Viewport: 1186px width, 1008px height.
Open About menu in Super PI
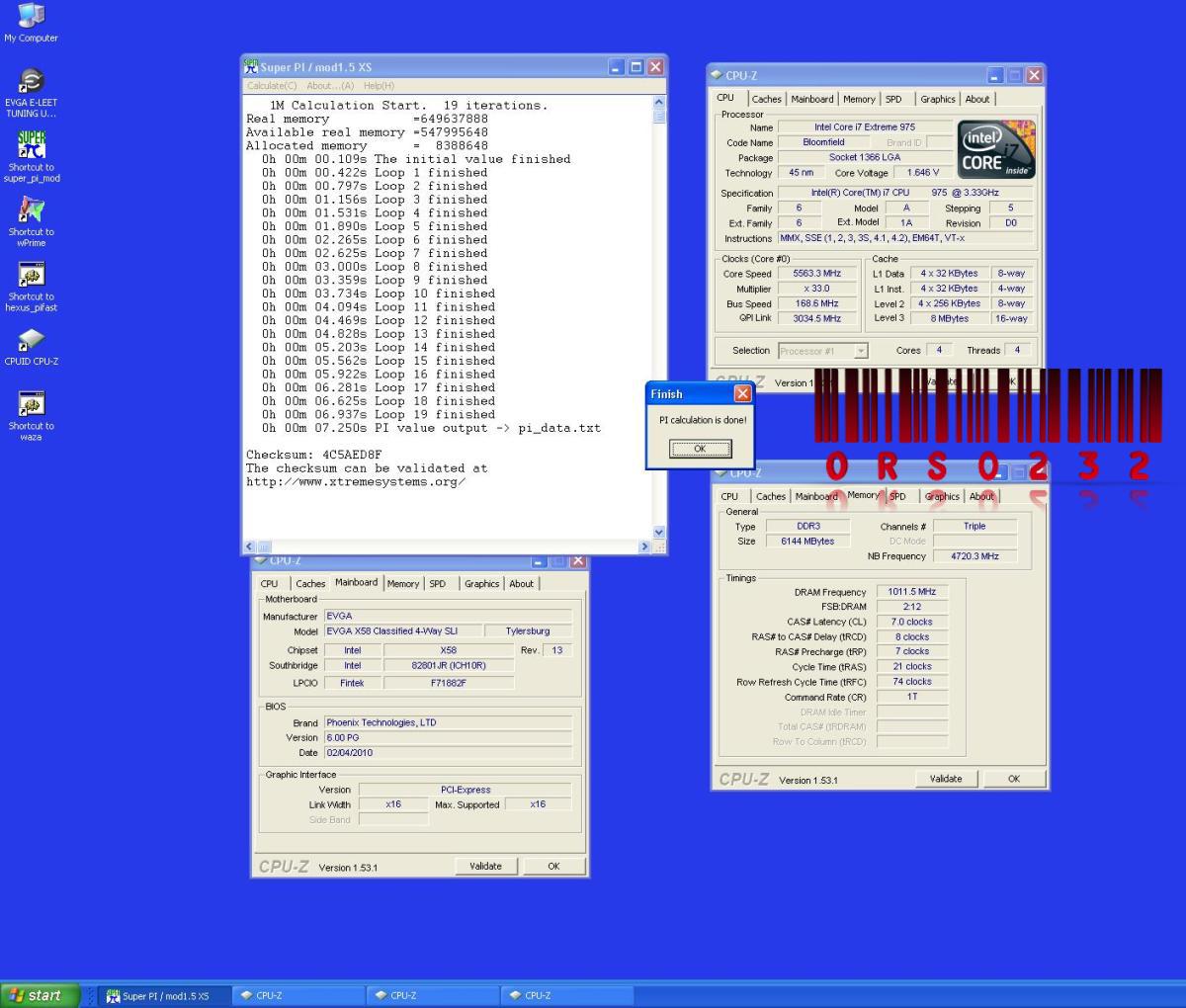point(329,86)
